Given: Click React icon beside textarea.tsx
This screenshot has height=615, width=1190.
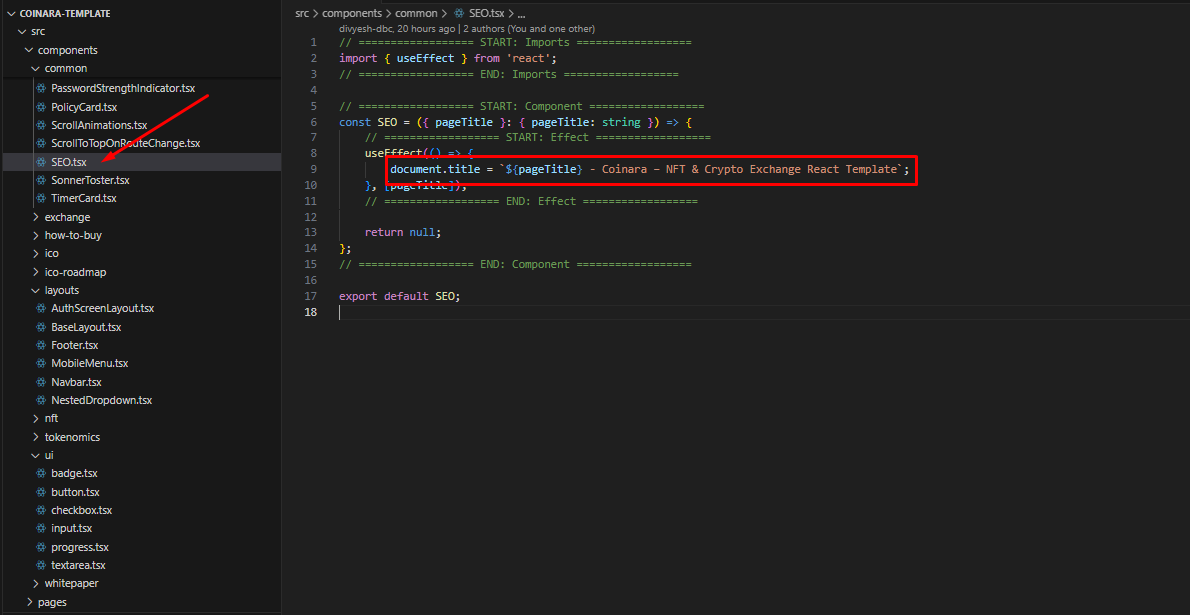Looking at the screenshot, I should pyautogui.click(x=42, y=566).
